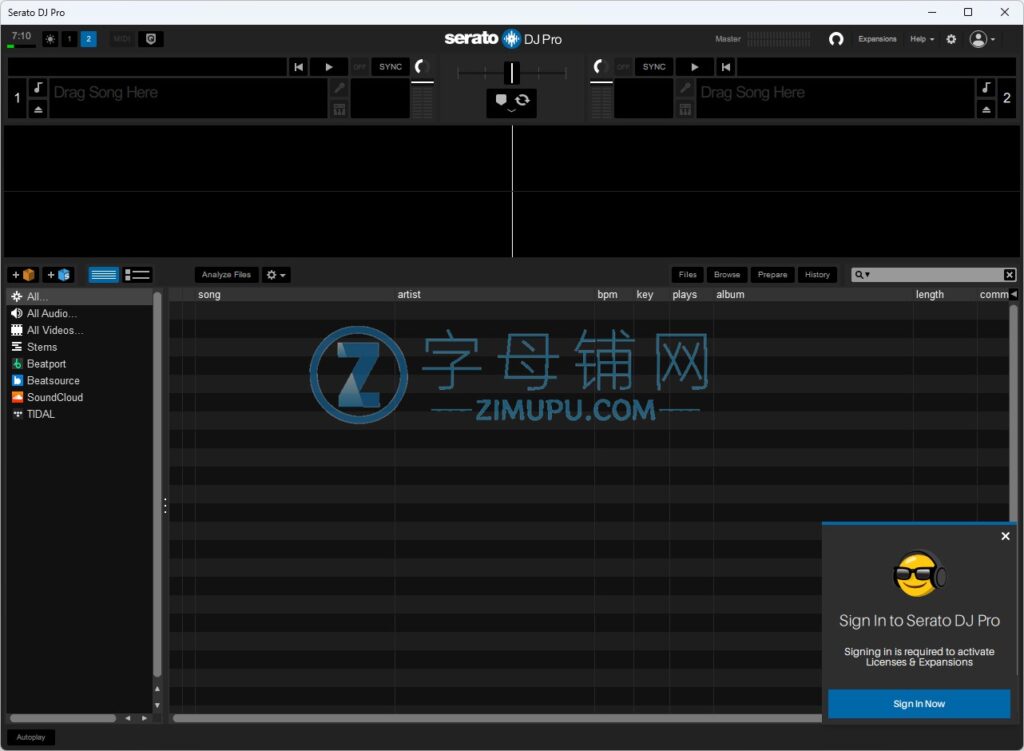This screenshot has width=1024, height=751.
Task: Eject the track from deck 1
Action: click(38, 109)
